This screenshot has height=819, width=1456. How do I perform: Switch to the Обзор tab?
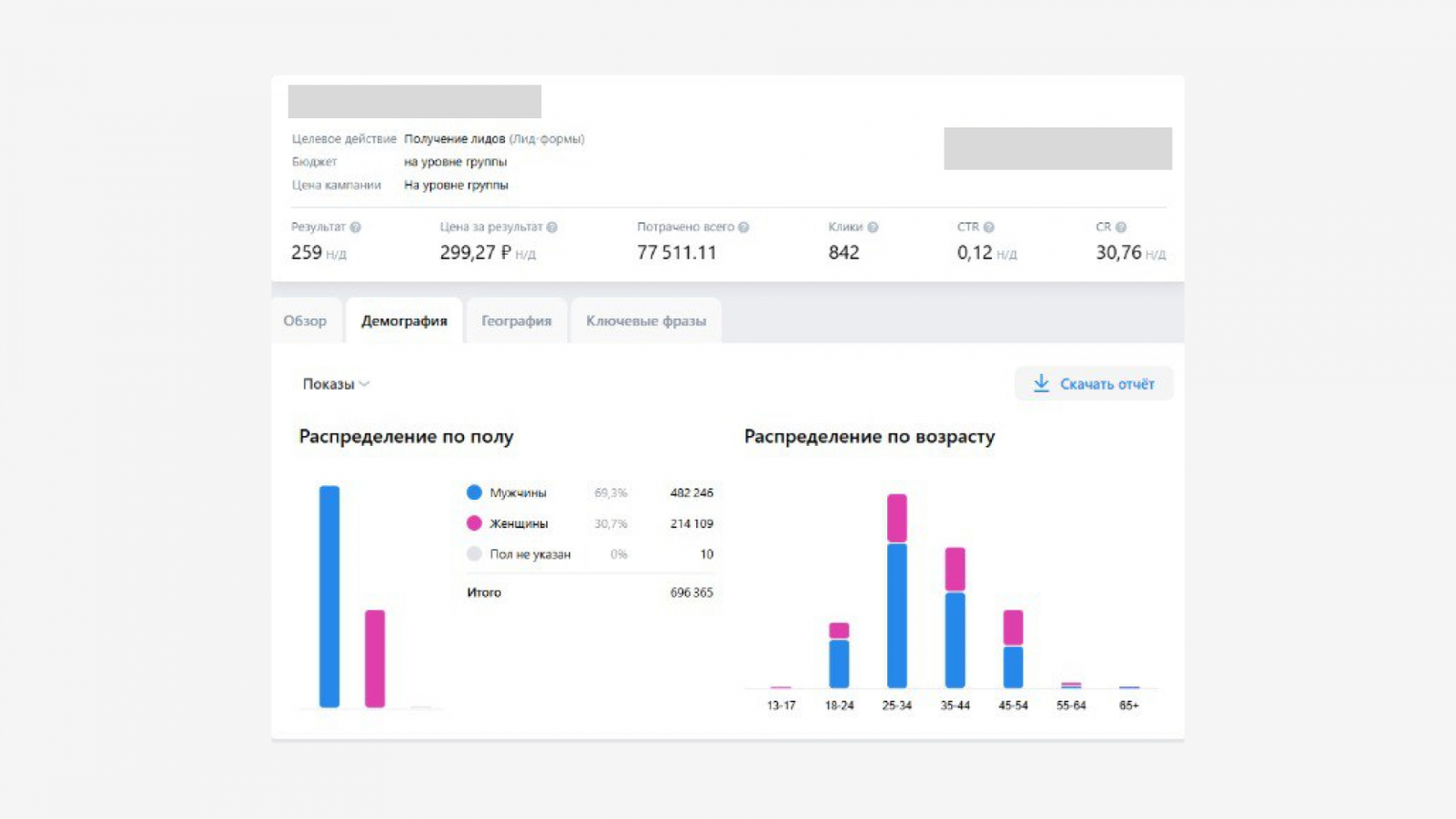click(x=305, y=321)
